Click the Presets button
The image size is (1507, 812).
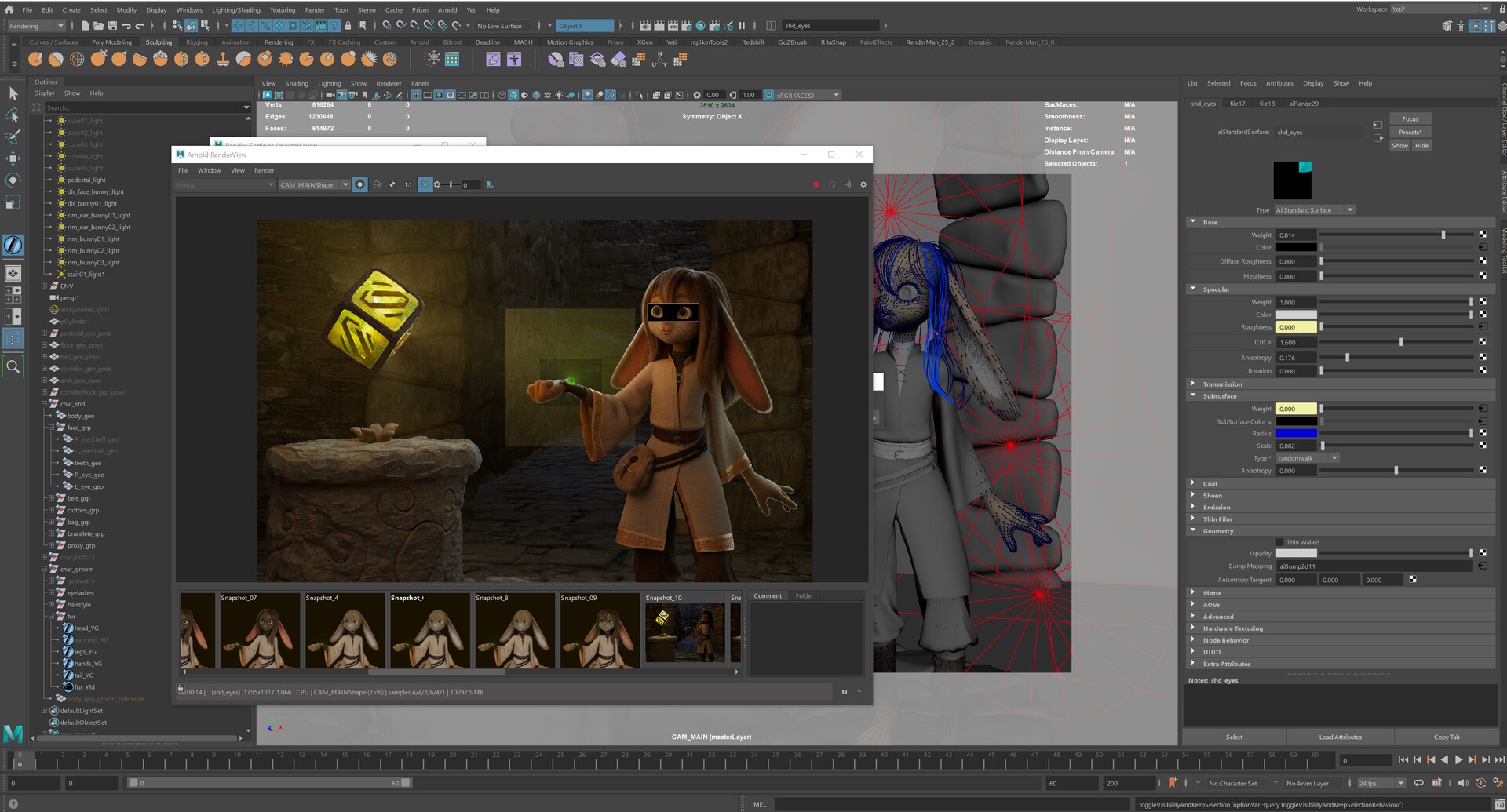pos(1410,133)
